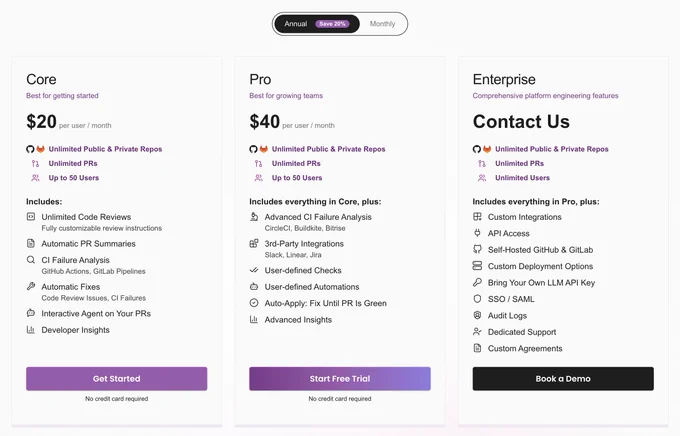The width and height of the screenshot is (680, 436).
Task: Click the Get Started button
Action: [x=117, y=379]
